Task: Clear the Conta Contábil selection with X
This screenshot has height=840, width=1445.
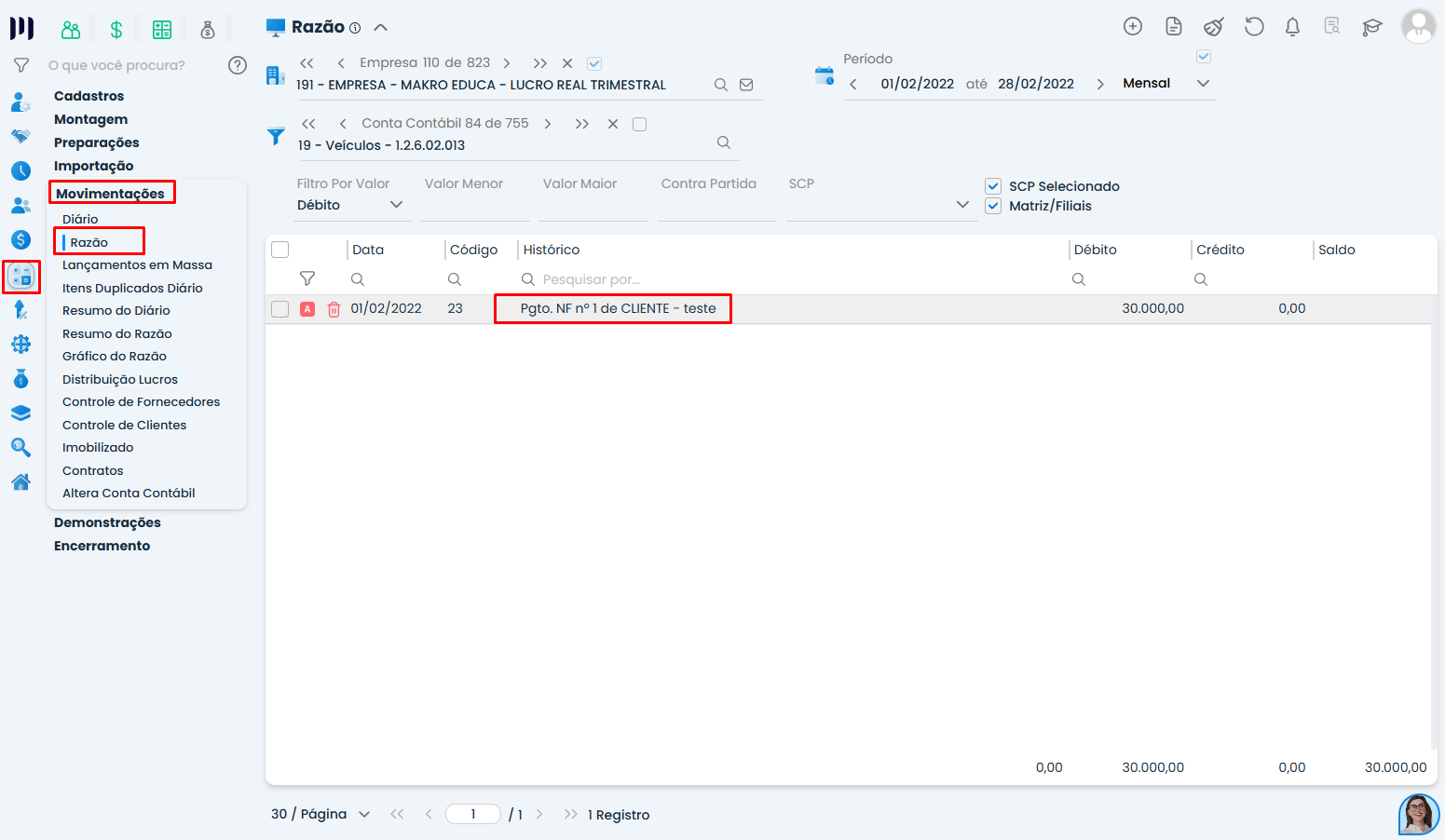Action: [x=613, y=124]
